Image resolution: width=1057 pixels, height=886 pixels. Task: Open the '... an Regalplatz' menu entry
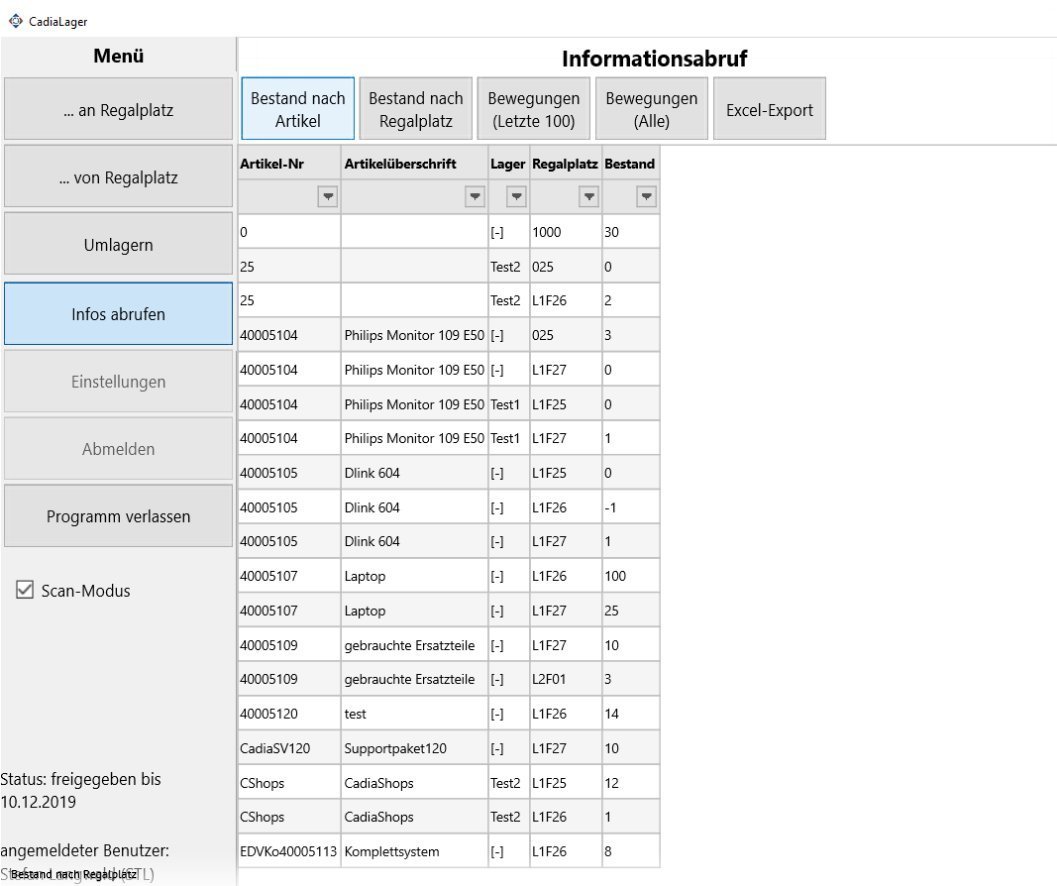point(118,110)
